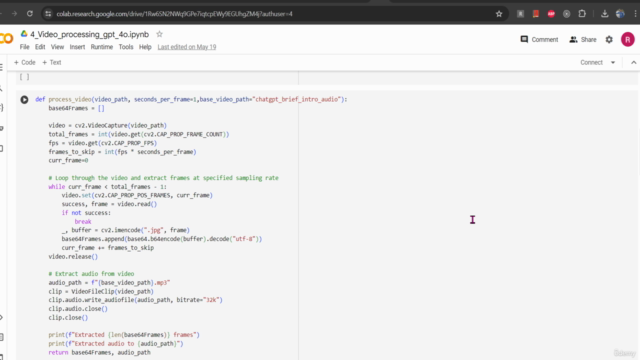Focus the browser address bar URL
Screen dimensions: 640x360
(x=174, y=14)
